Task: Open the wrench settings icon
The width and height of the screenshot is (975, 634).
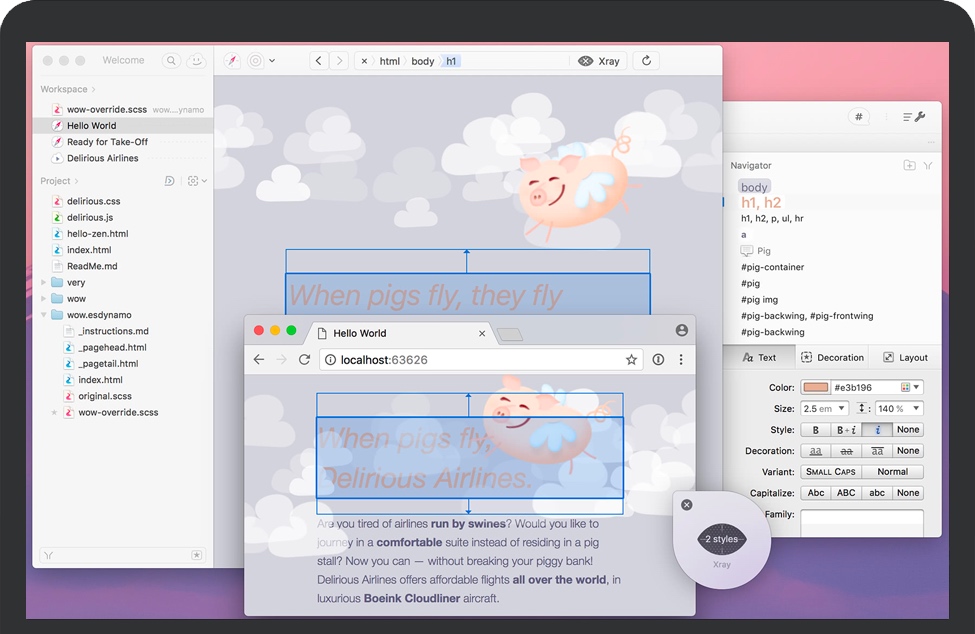Action: click(x=914, y=117)
